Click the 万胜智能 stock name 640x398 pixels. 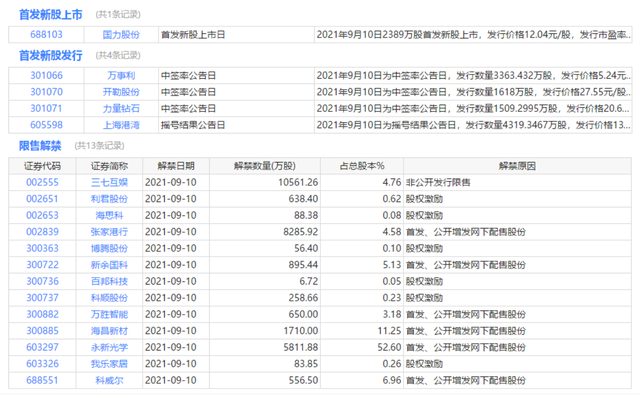[109, 314]
